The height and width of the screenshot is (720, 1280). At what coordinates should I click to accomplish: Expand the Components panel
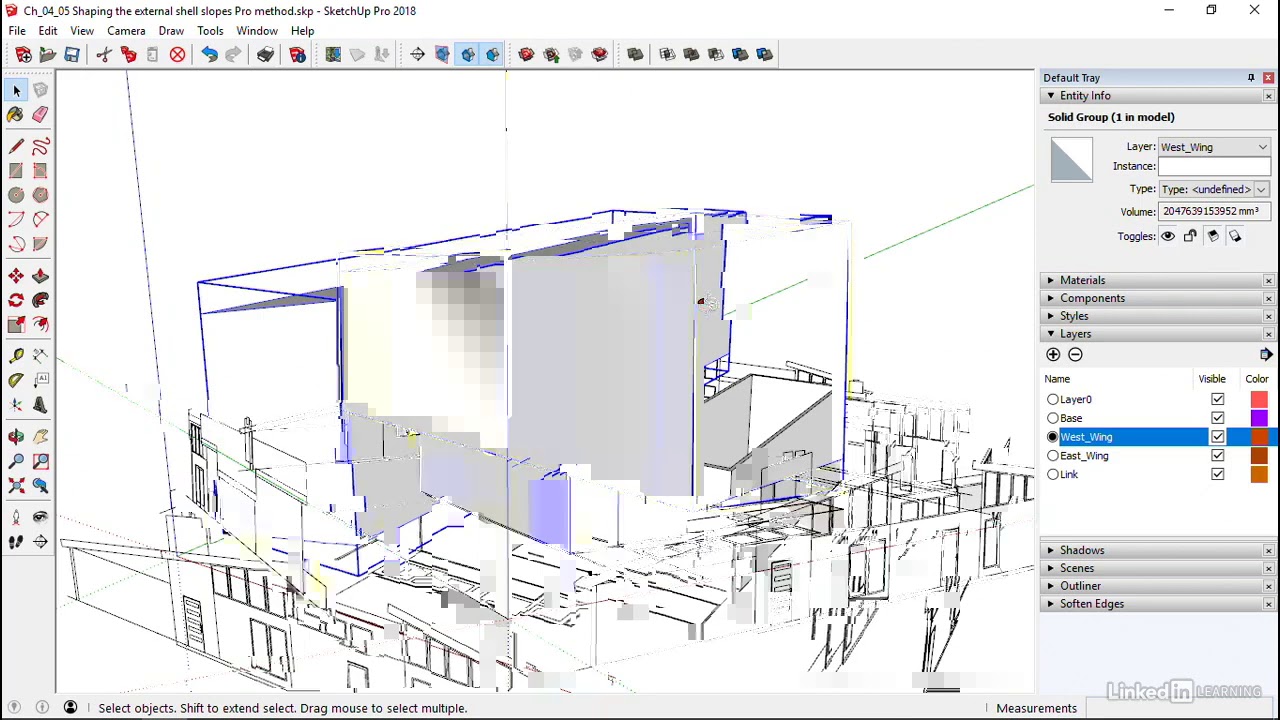(1050, 298)
